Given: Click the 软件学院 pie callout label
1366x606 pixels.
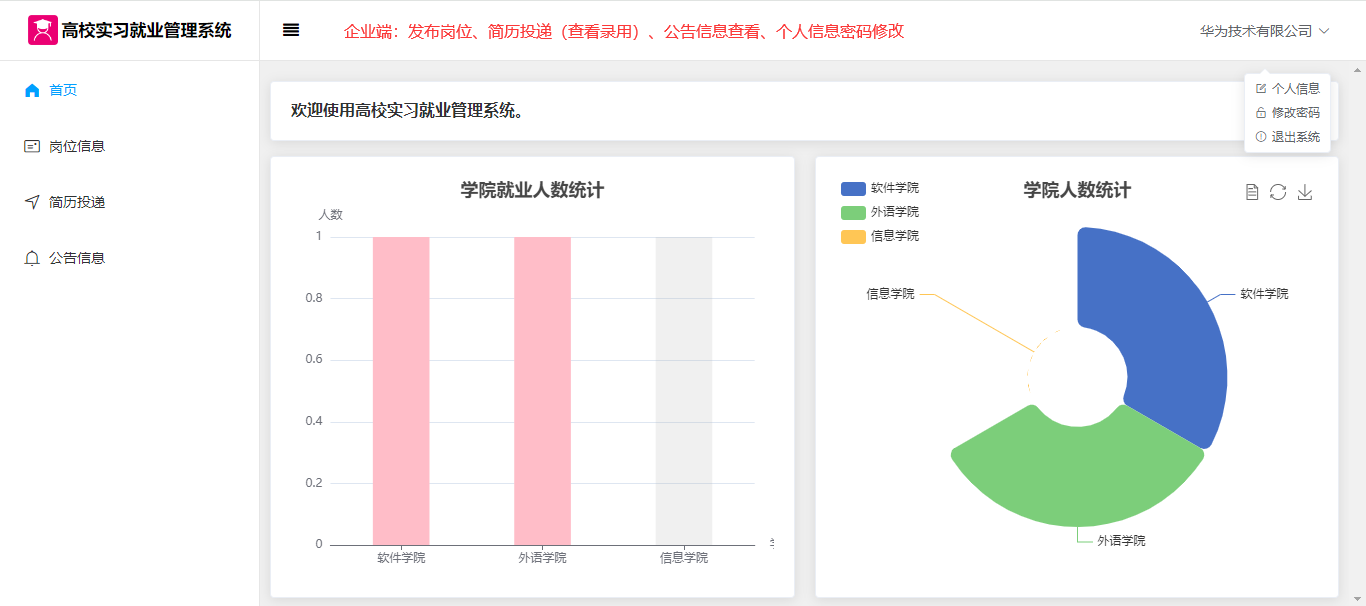Looking at the screenshot, I should pyautogui.click(x=1264, y=294).
